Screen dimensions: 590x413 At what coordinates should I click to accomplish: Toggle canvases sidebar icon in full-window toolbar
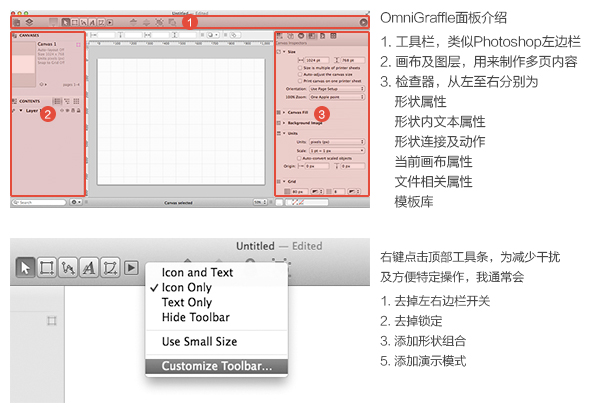tap(17, 22)
